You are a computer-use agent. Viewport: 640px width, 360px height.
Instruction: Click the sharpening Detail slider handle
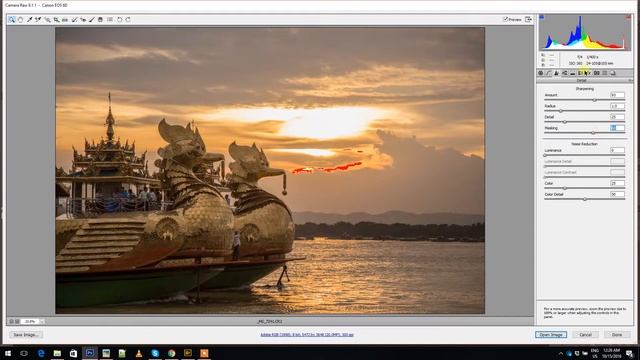[565, 122]
